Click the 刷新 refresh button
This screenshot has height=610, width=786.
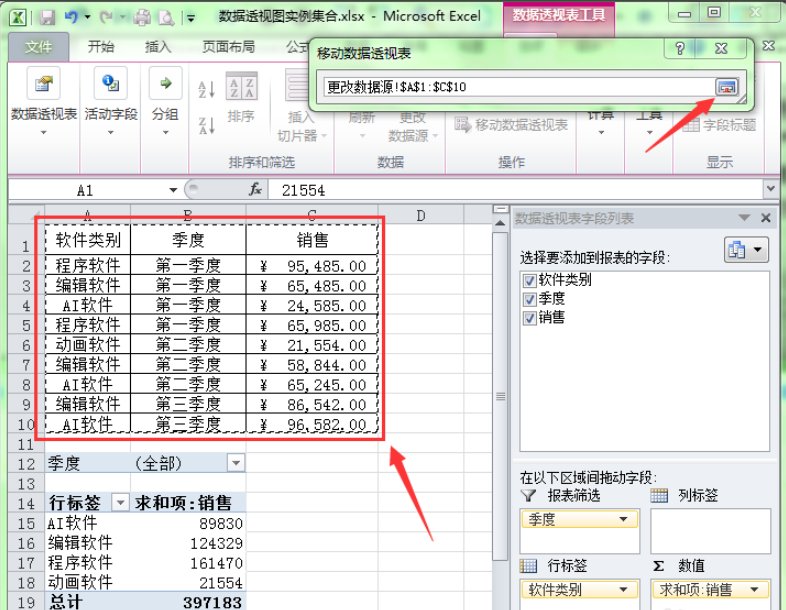[362, 124]
